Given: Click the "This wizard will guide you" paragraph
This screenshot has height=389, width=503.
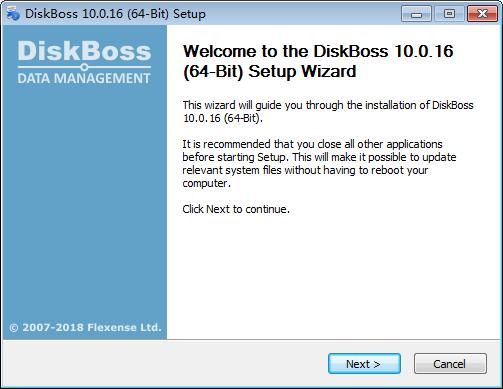Looking at the screenshot, I should pyautogui.click(x=328, y=111).
